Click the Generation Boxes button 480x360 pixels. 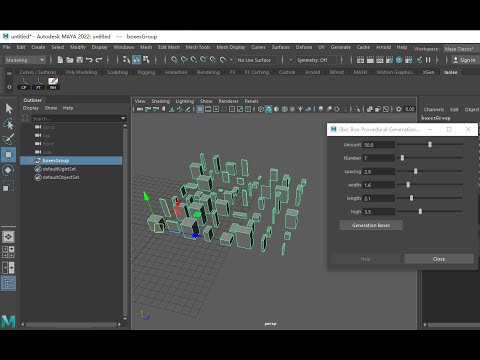[x=371, y=225]
